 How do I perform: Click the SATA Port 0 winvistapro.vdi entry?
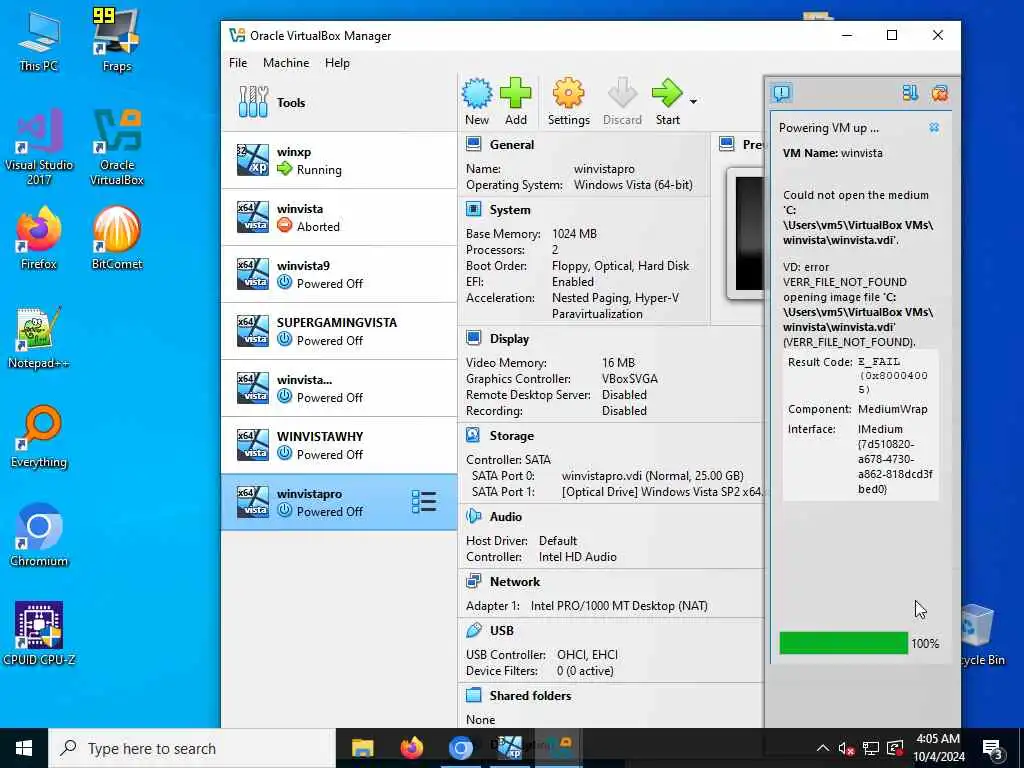click(652, 475)
